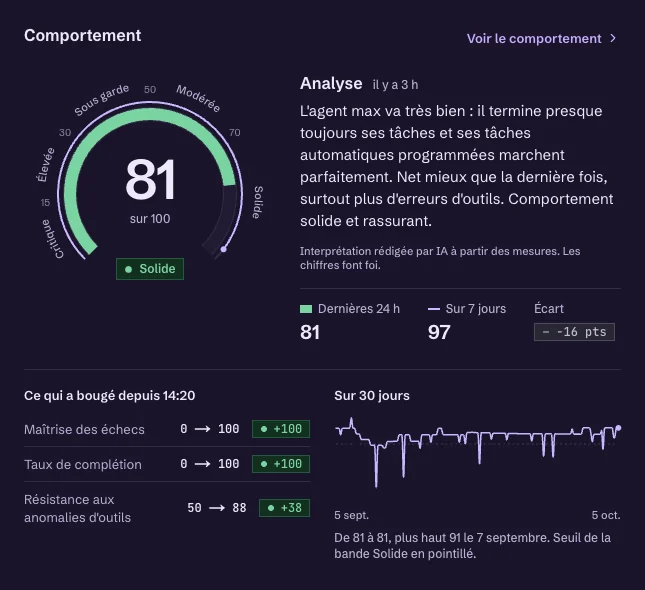Image resolution: width=645 pixels, height=590 pixels.
Task: Click the purple 7-day marker dot on gauge
Action: tap(223, 249)
